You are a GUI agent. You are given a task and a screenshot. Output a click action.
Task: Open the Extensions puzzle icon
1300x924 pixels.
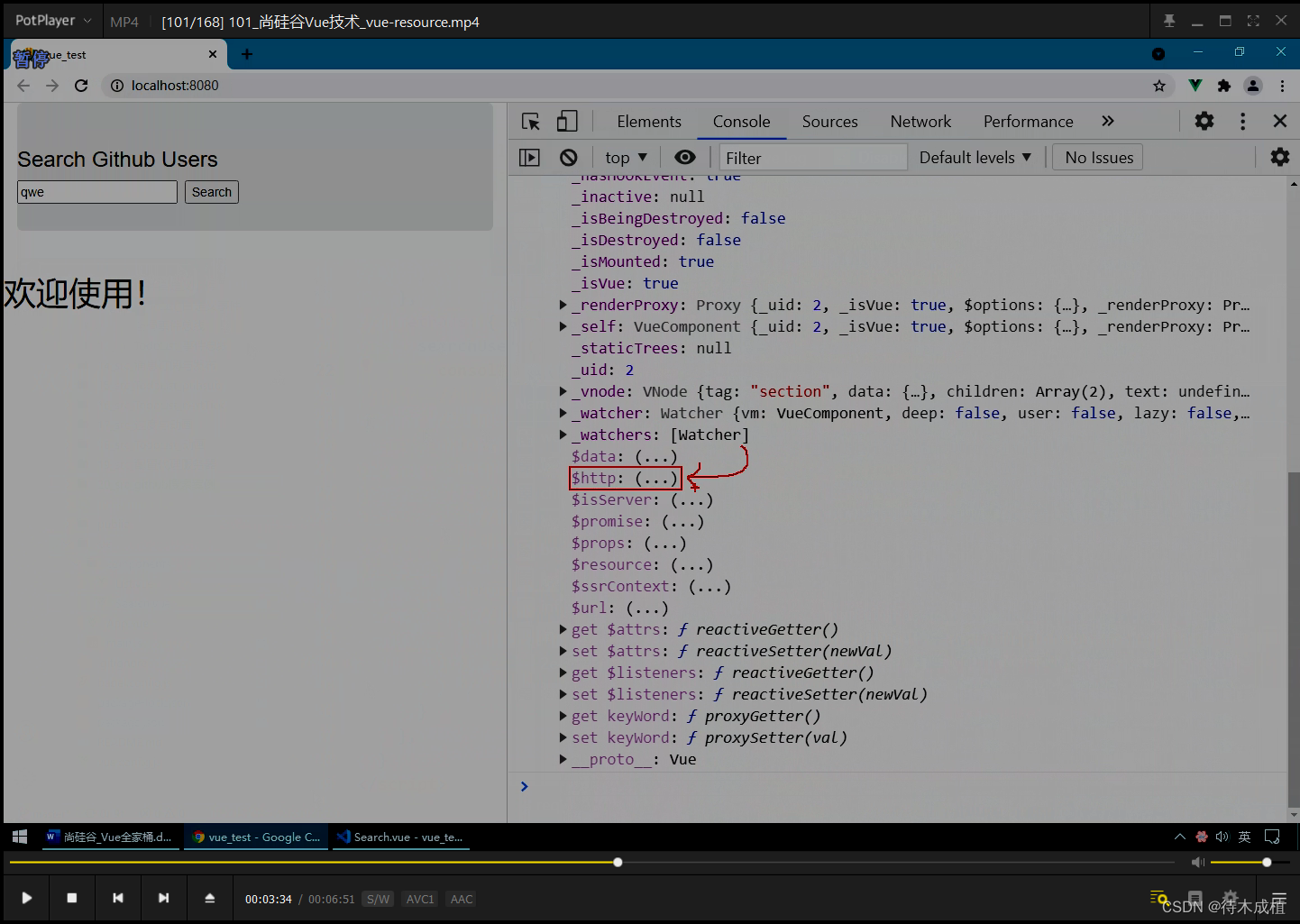point(1223,86)
